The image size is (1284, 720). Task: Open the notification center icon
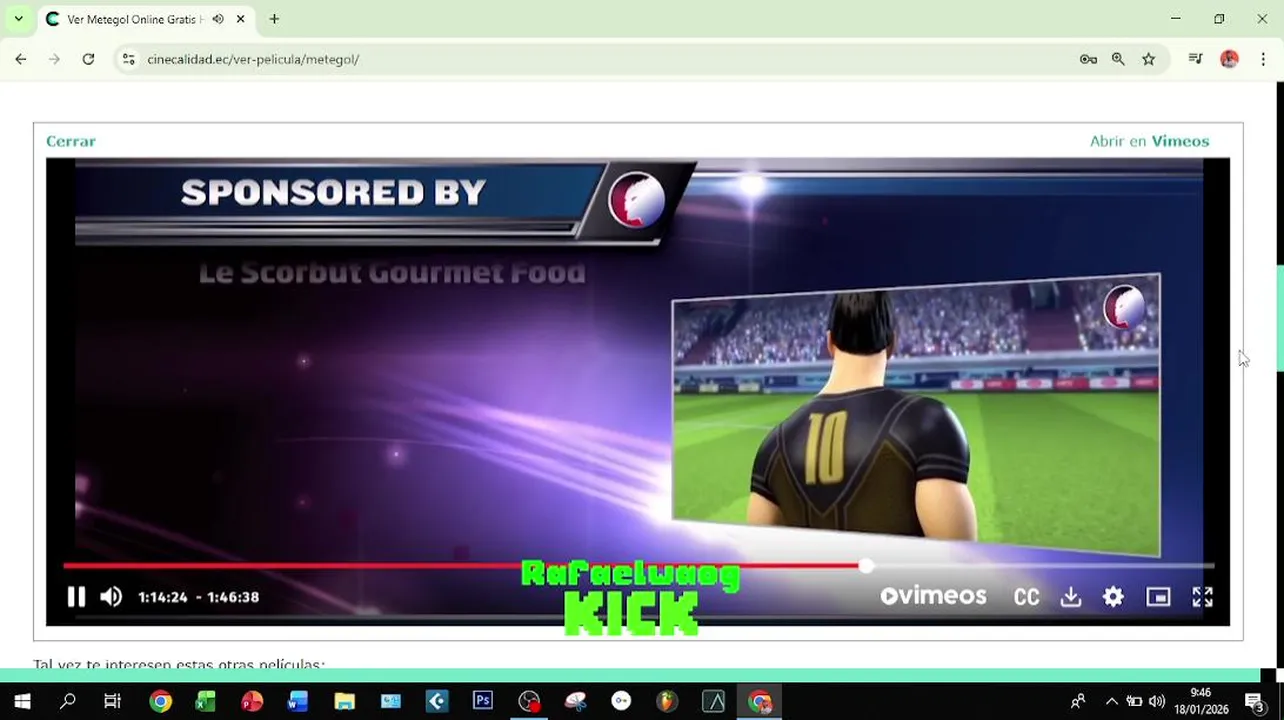(x=1254, y=701)
